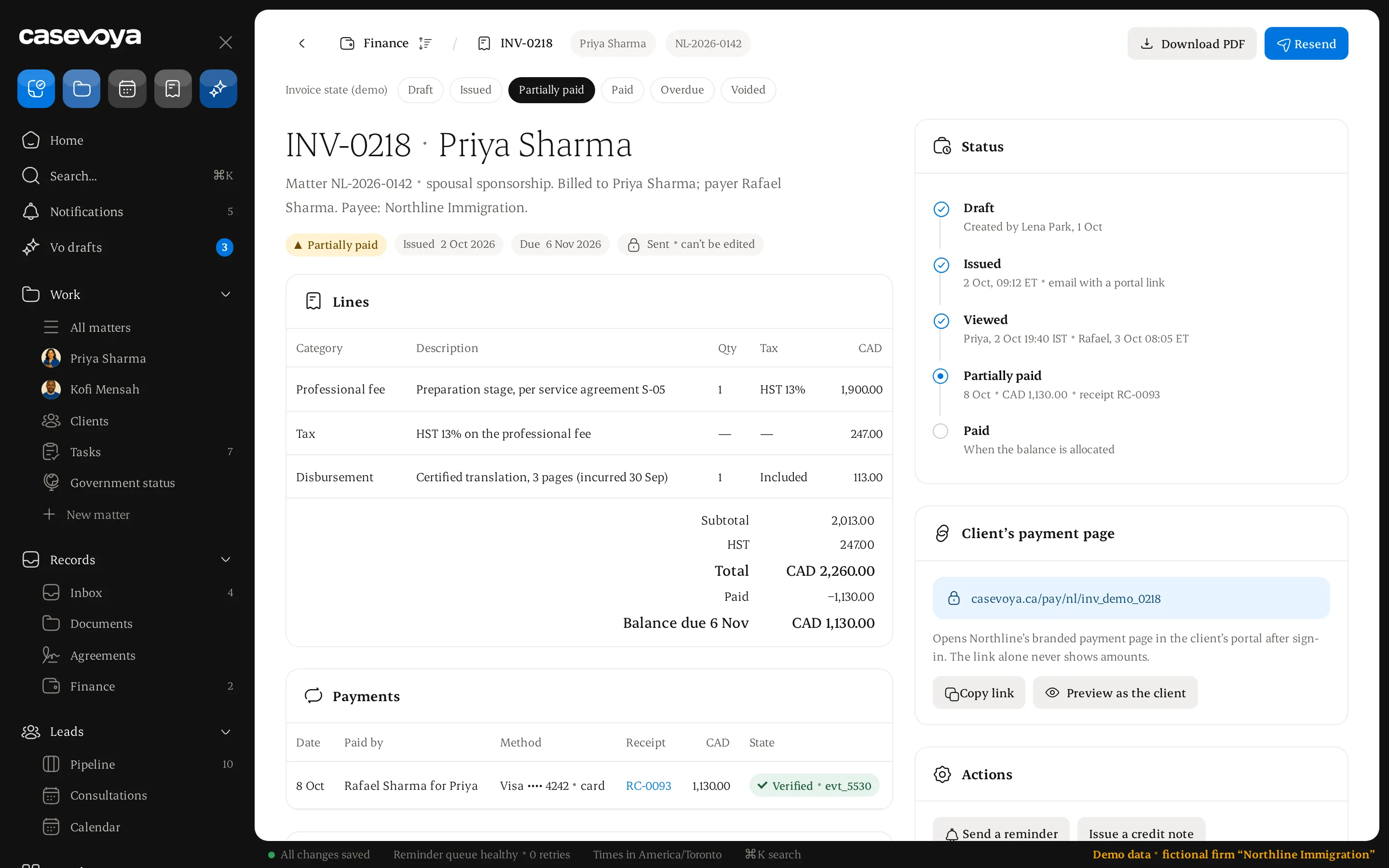Click Priya Sharma avatar in sidebar
Screen dimensions: 1389x868
tap(51, 358)
